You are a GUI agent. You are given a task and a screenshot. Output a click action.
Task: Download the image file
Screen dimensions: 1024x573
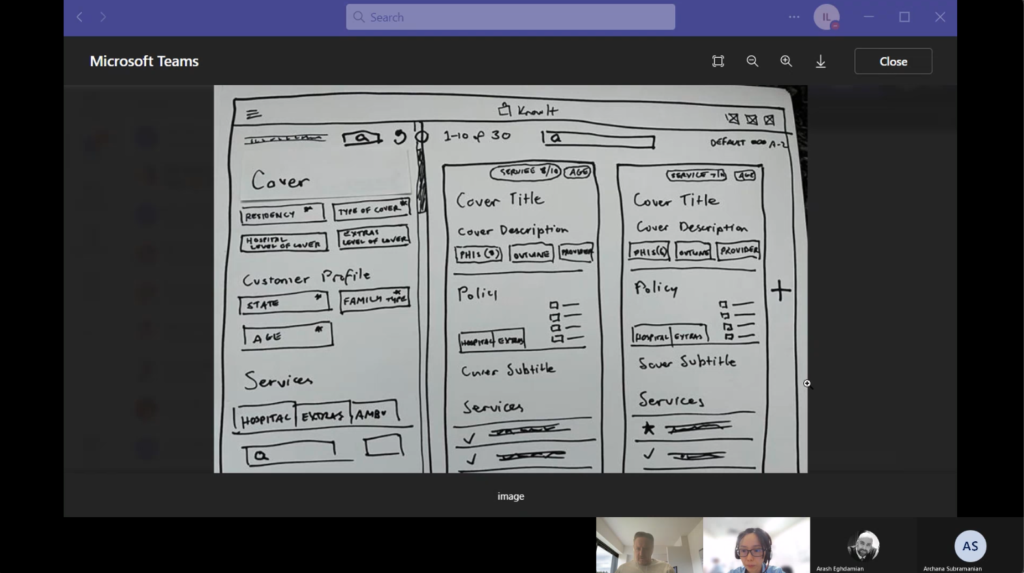pyautogui.click(x=820, y=61)
